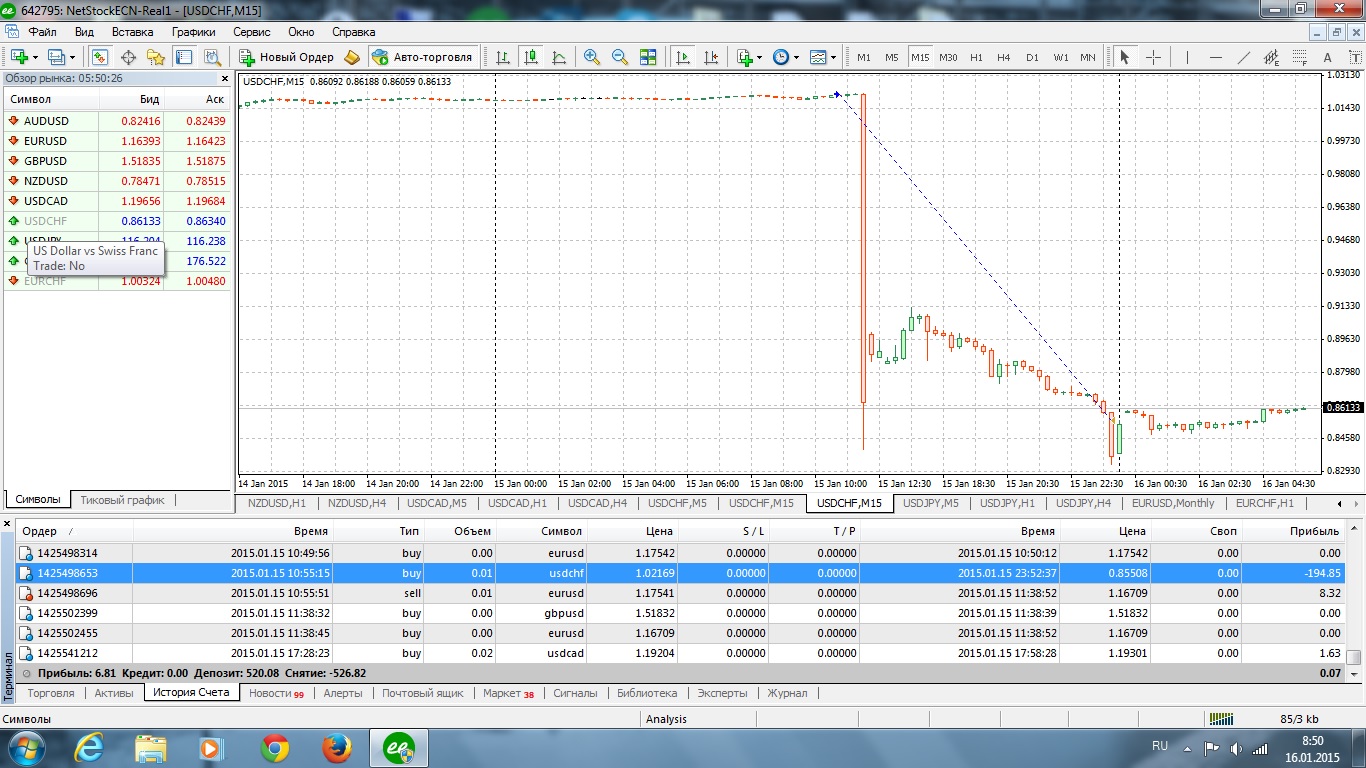
Task: Select the equidistant channel tool
Action: click(1272, 57)
